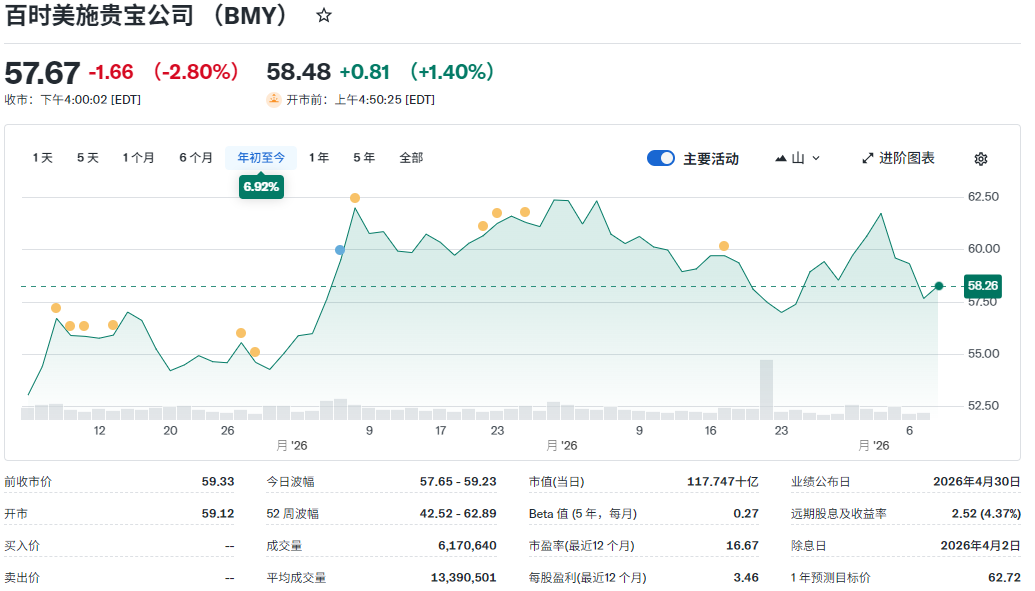This screenshot has height=591, width=1035.
Task: Click the yellow event marker above the 16 date
Action: 723,245
